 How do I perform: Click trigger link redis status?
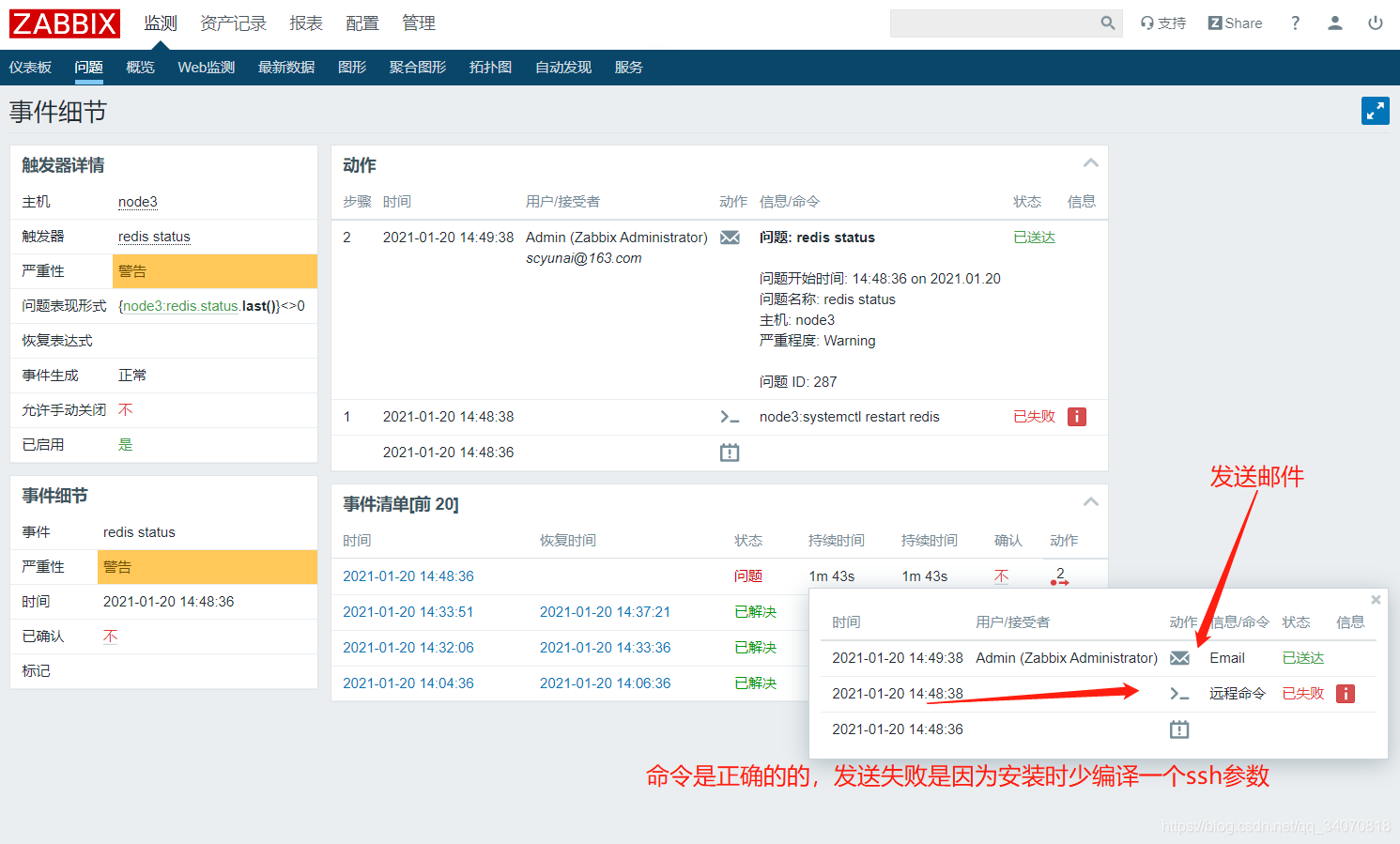click(154, 237)
